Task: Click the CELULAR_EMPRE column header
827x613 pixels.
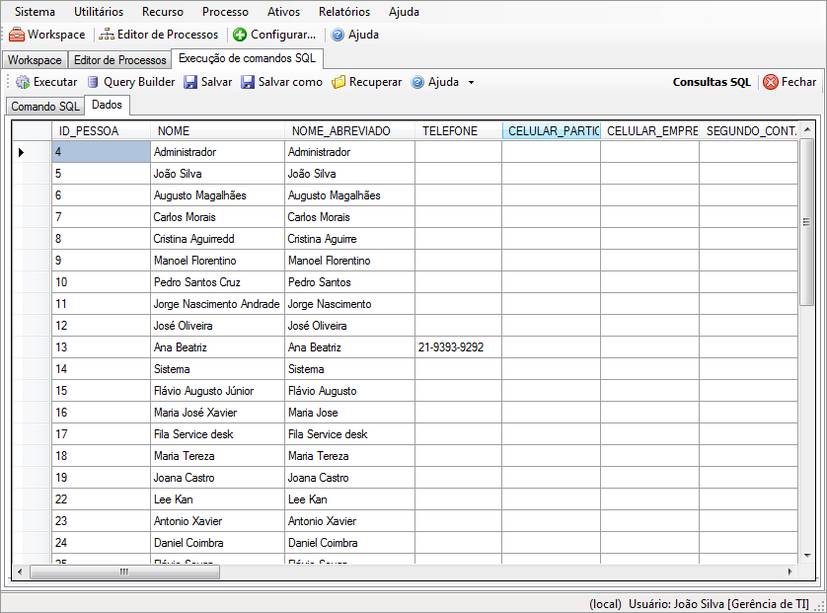Action: (x=650, y=131)
